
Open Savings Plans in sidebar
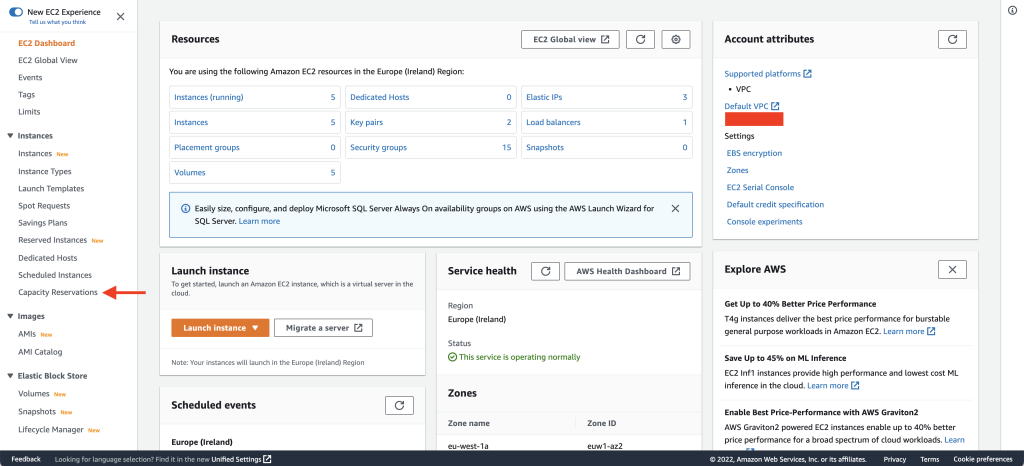pyautogui.click(x=42, y=223)
